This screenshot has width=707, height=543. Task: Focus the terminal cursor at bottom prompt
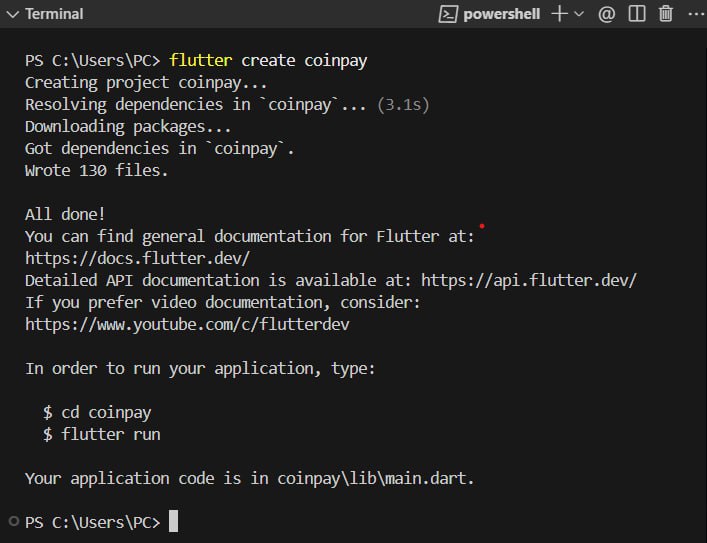174,521
